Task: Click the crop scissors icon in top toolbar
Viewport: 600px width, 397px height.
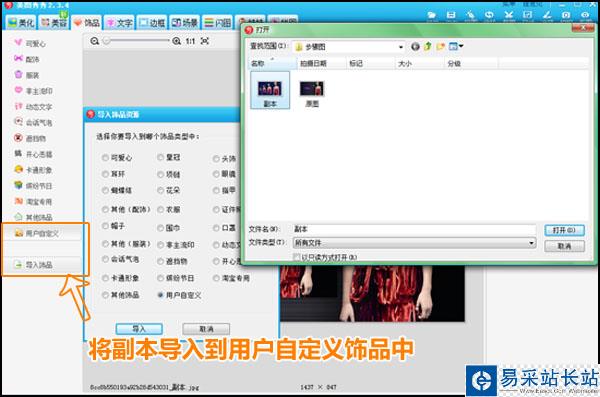Action: tap(509, 15)
